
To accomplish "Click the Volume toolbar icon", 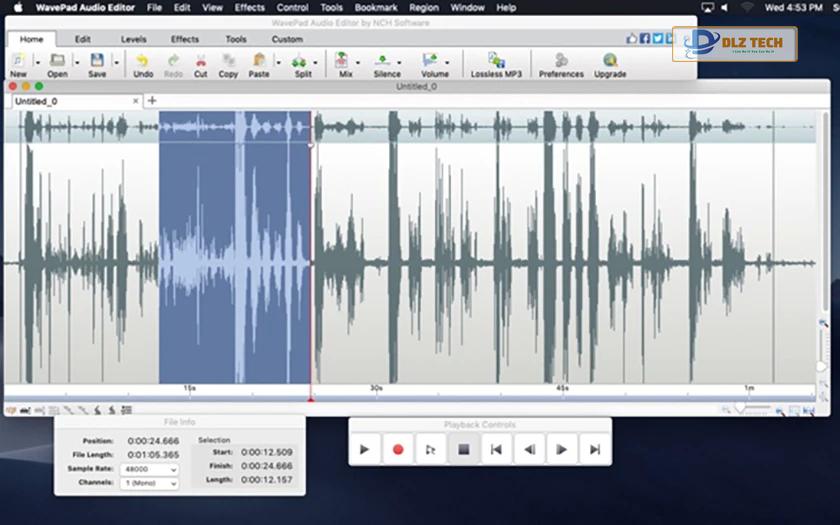I will pos(430,60).
